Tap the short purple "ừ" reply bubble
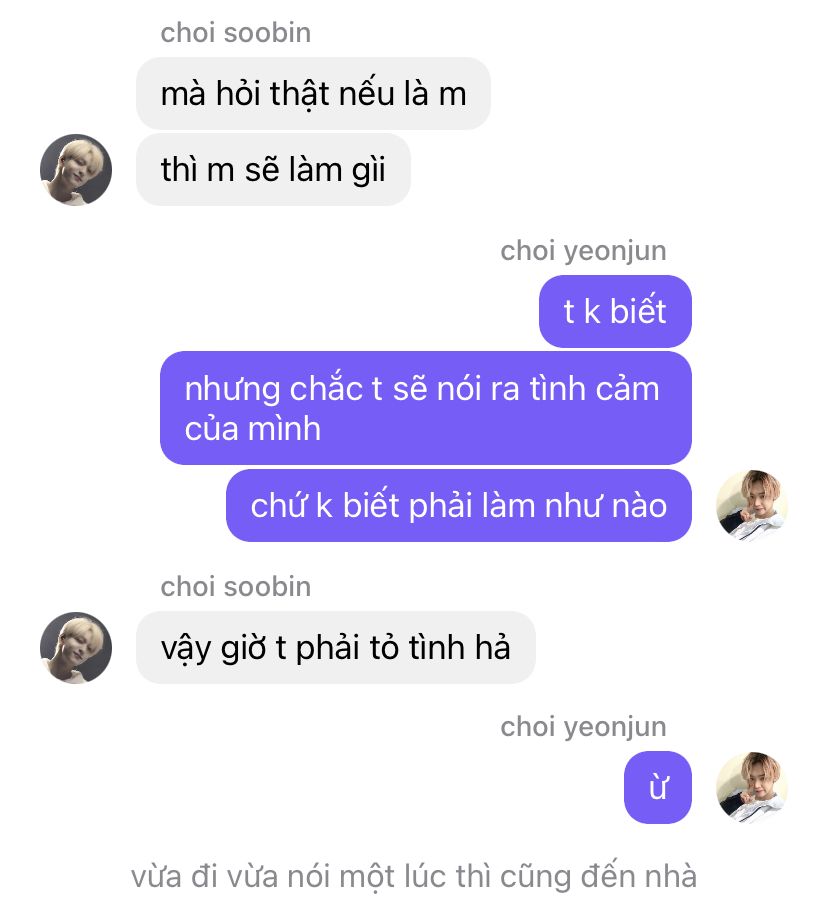The image size is (828, 917). click(658, 788)
